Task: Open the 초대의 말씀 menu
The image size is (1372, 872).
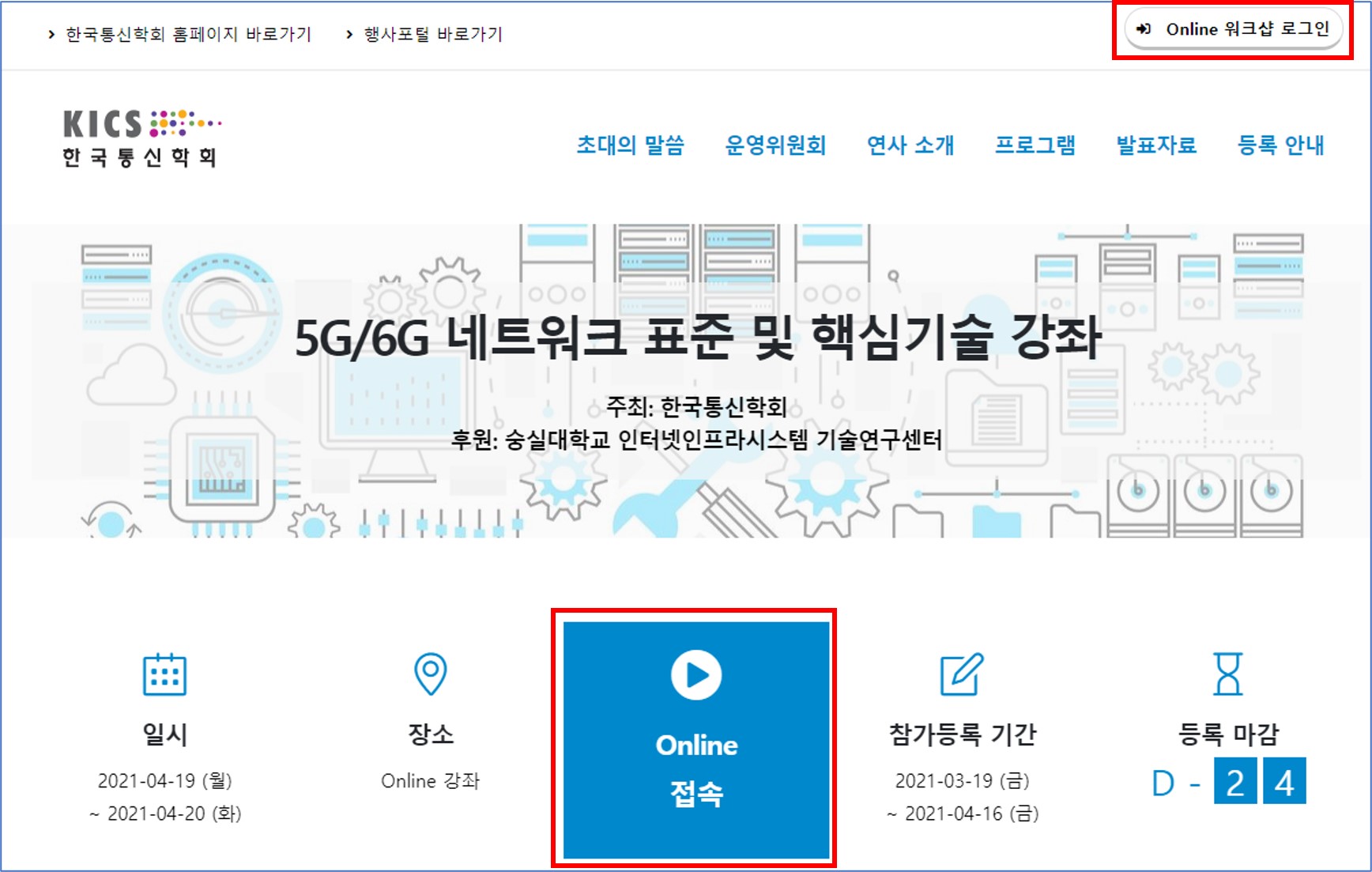Action: point(630,145)
